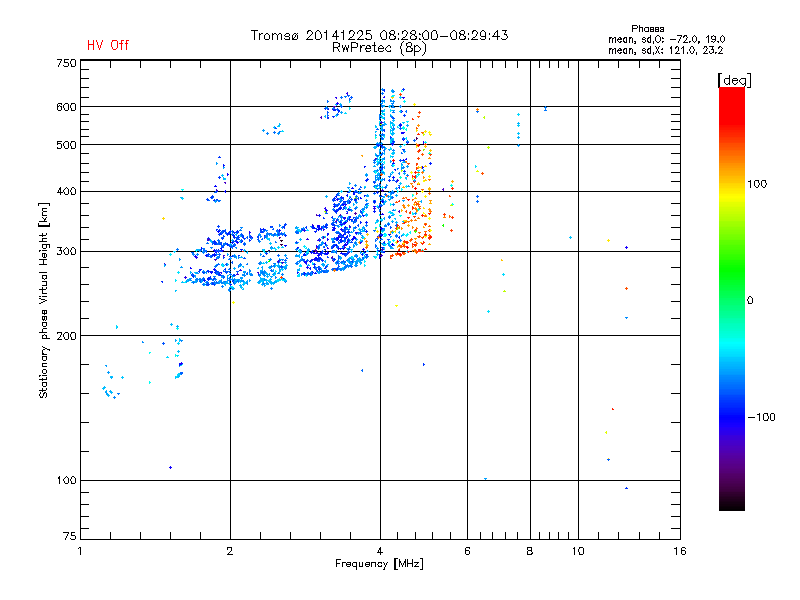800x600 pixels.
Task: Click x-axis tick label "8"
Action: [x=530, y=551]
